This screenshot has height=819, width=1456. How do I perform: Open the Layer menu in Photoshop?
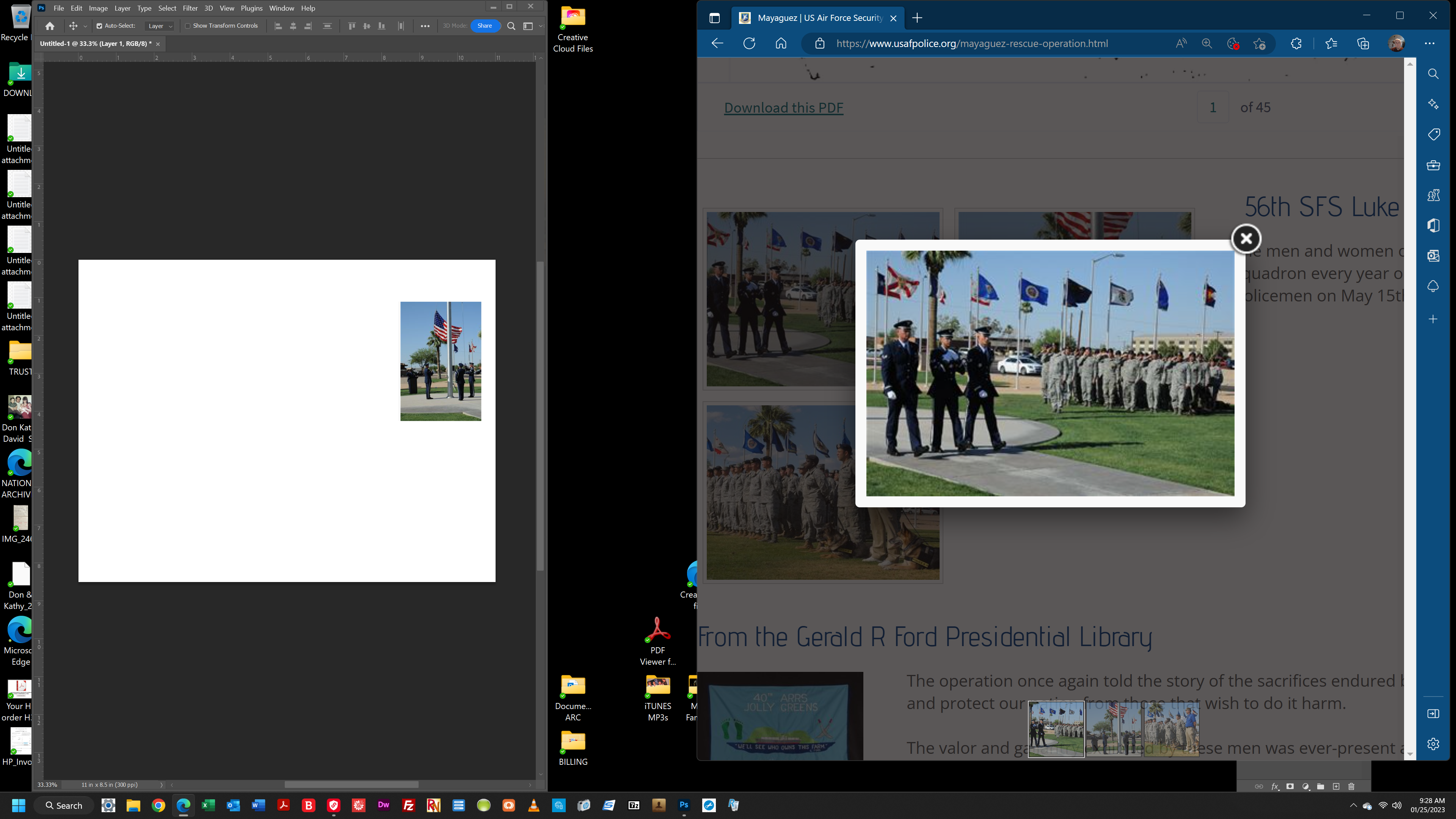click(x=122, y=8)
